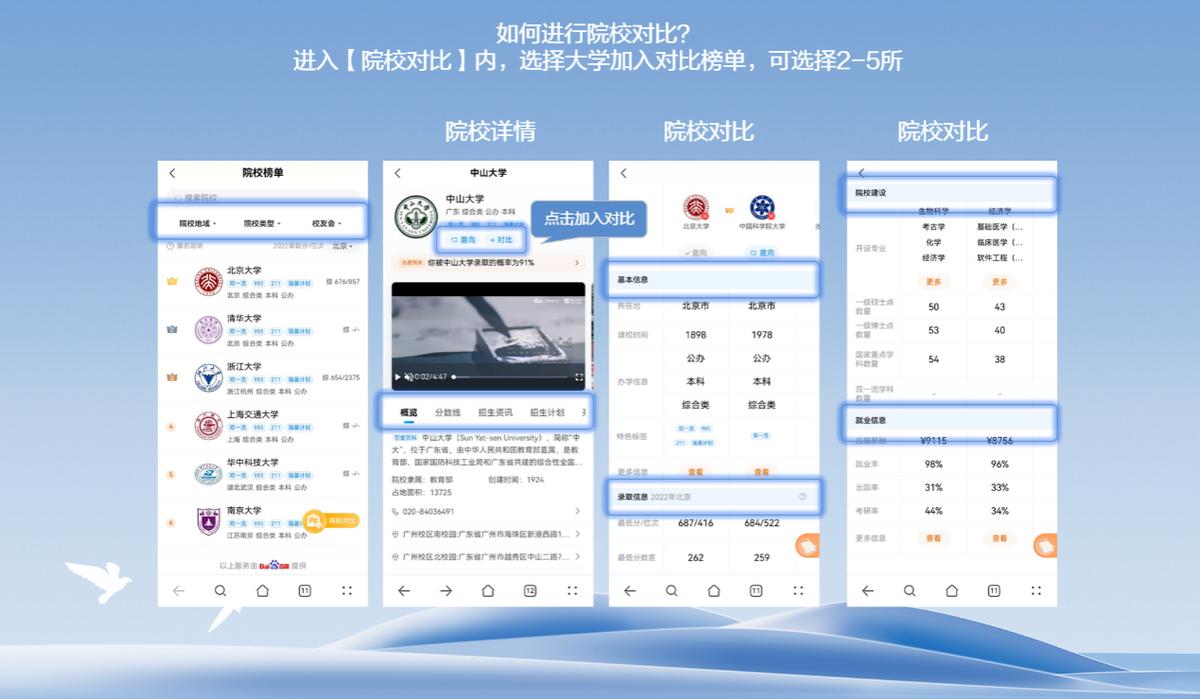
Task: Enter fullscreen on the video player
Action: (x=578, y=377)
